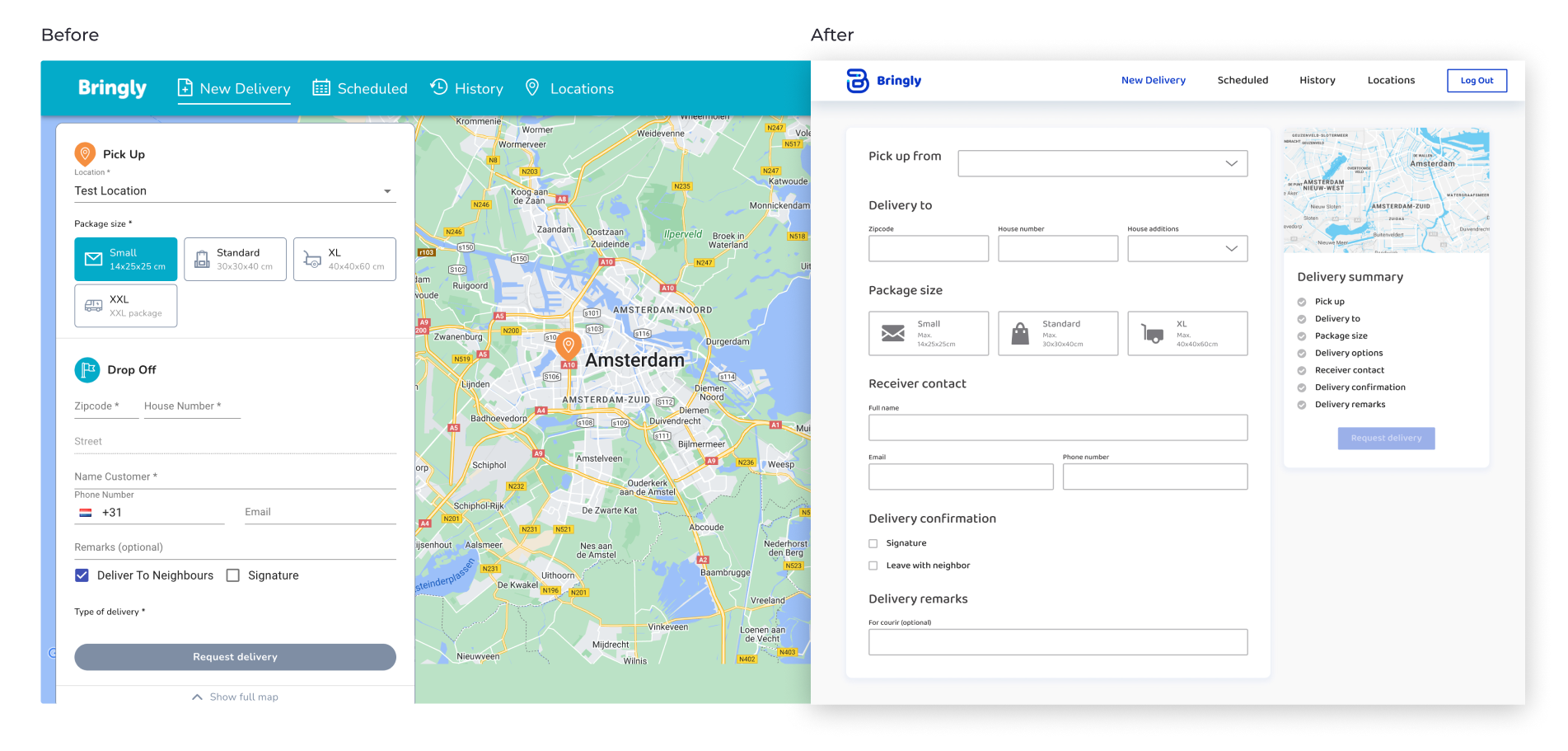Image resolution: width=1568 pixels, height=751 pixels.
Task: Click the check icon next to Delivery options summary
Action: [1302, 354]
